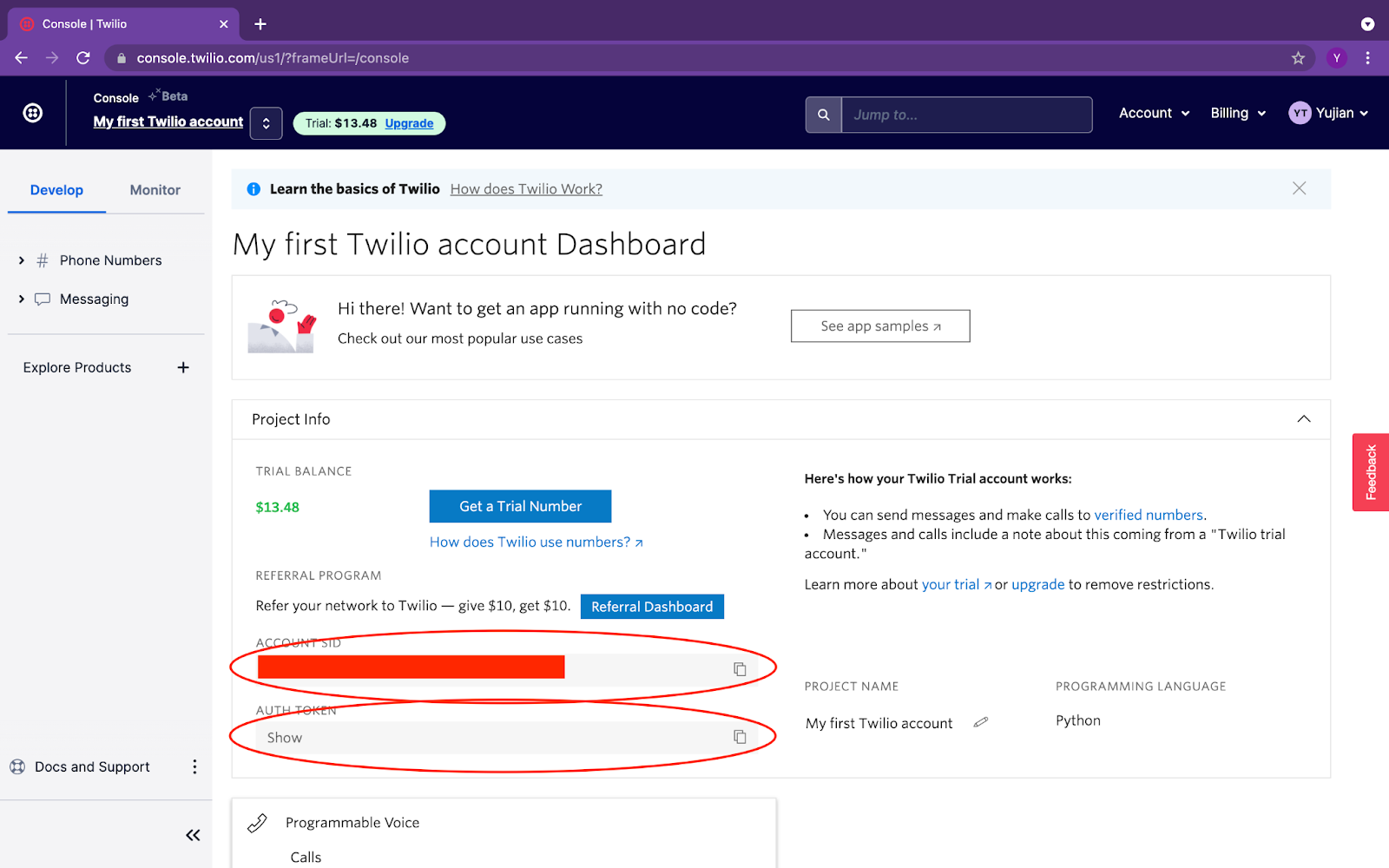The width and height of the screenshot is (1389, 868).
Task: Click the upgrade link to remove restrictions
Action: (x=1037, y=584)
